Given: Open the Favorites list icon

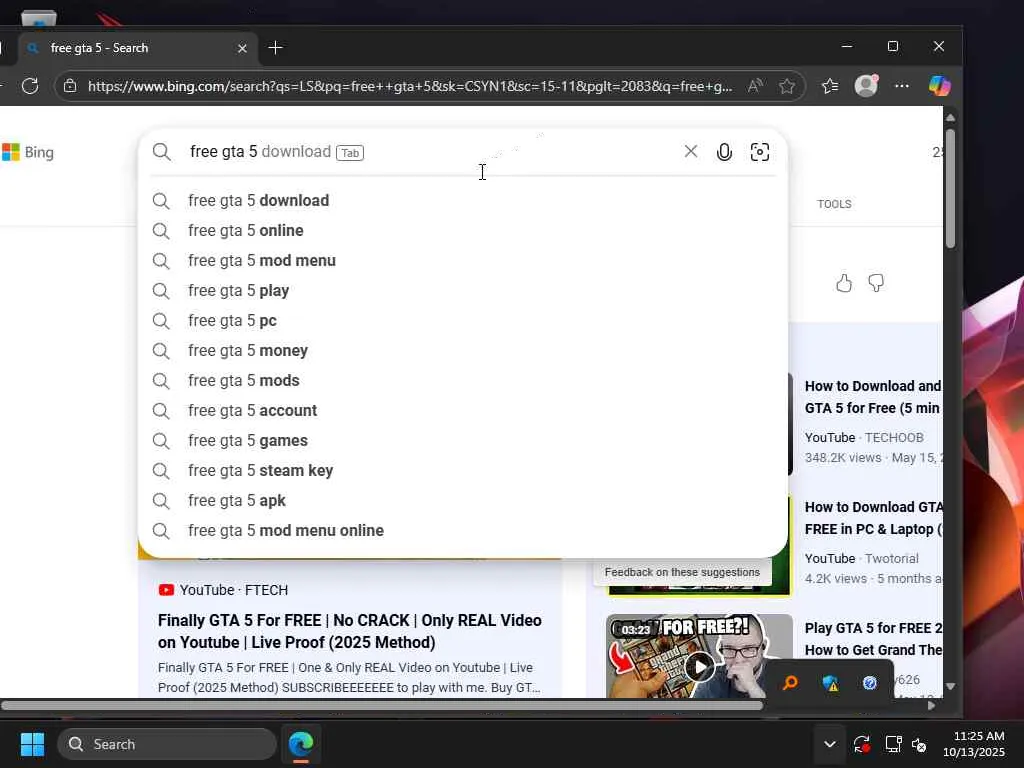Looking at the screenshot, I should pos(830,86).
